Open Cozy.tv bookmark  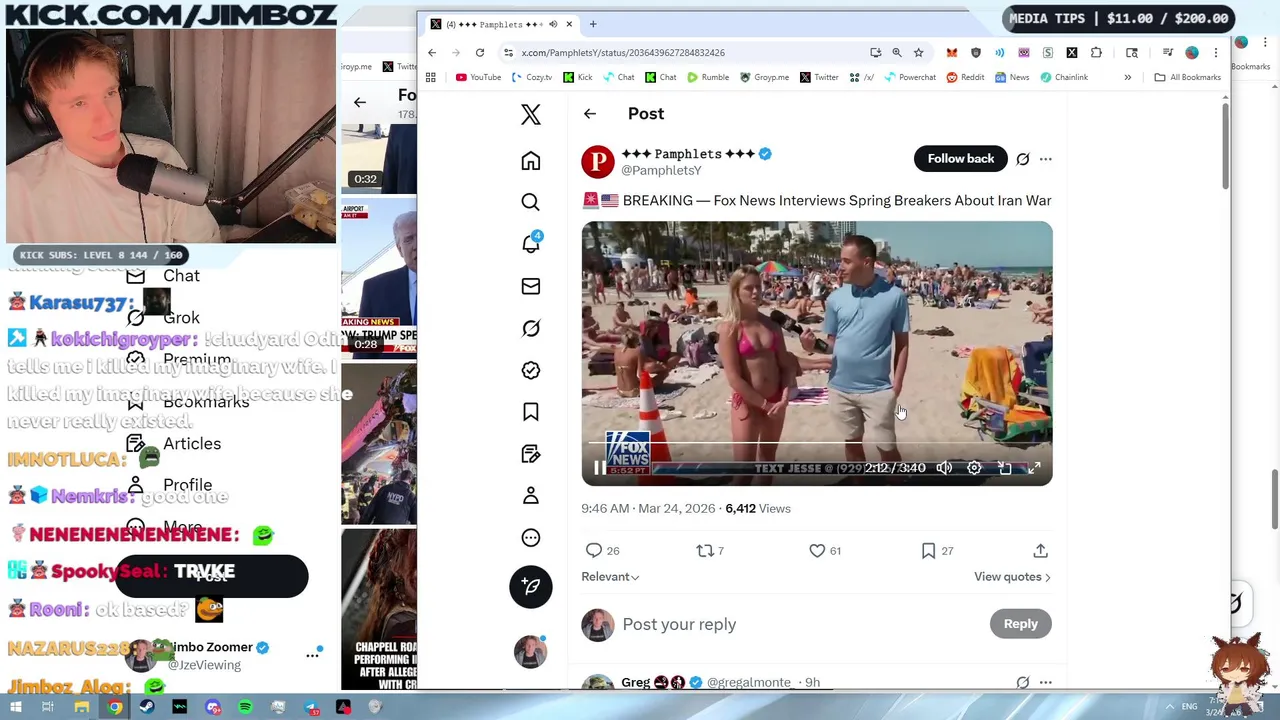coord(531,77)
